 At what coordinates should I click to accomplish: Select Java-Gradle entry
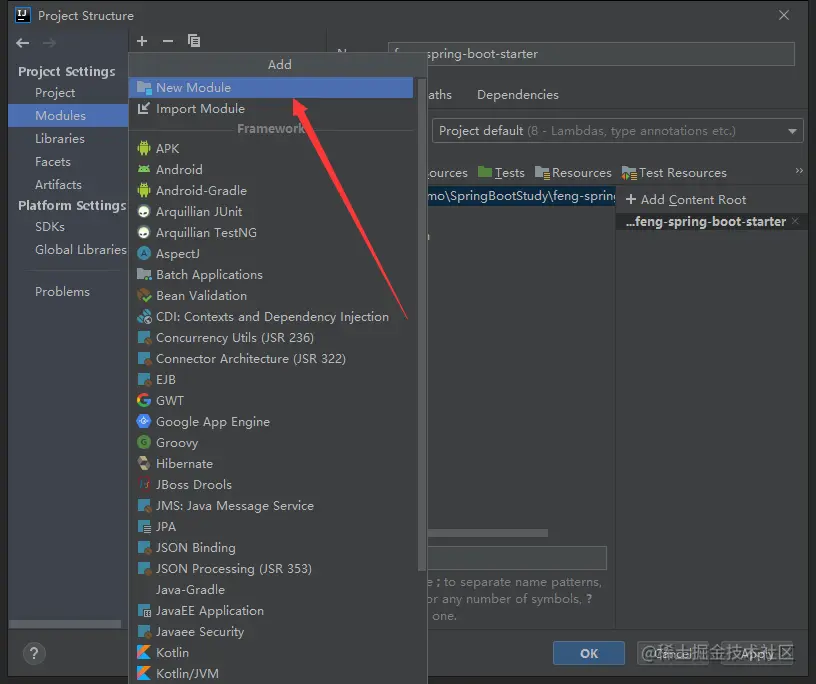click(x=271, y=589)
